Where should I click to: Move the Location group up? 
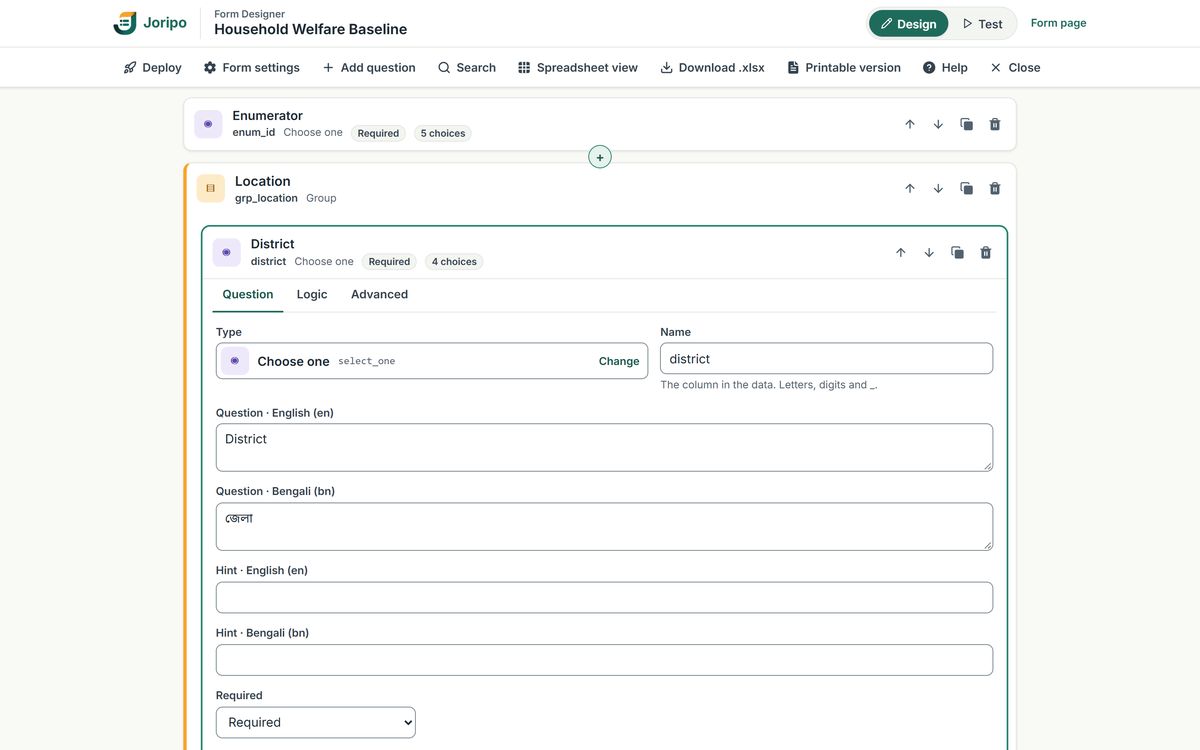[910, 188]
